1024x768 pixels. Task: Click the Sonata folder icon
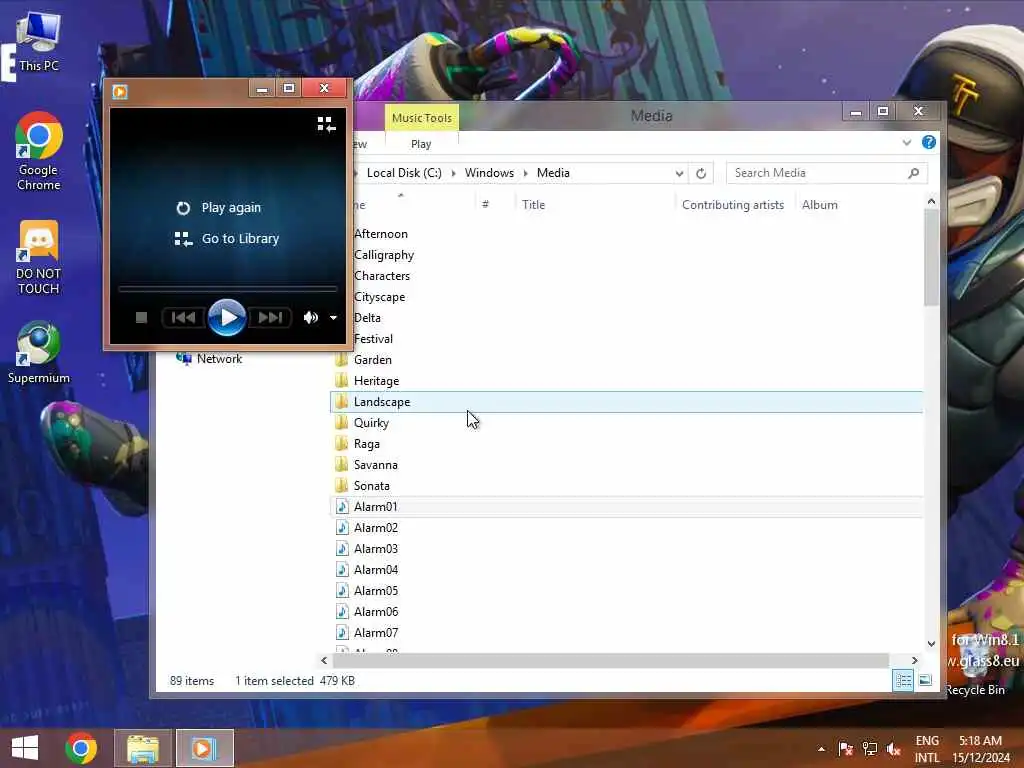(342, 485)
